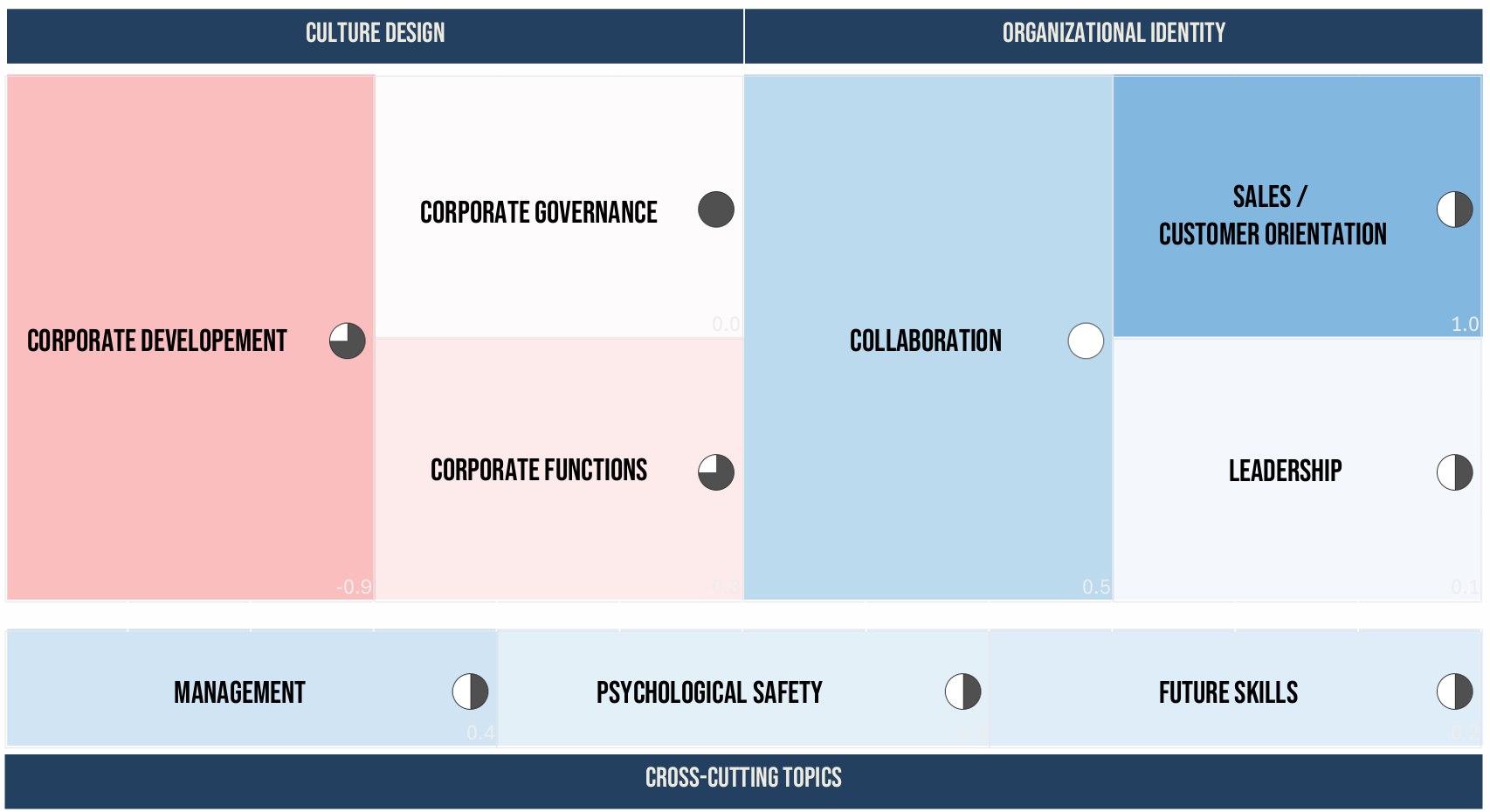Click the Sales / Customer Orientation half-circle icon
Viewport: 1490px width, 812px height.
[x=1454, y=210]
